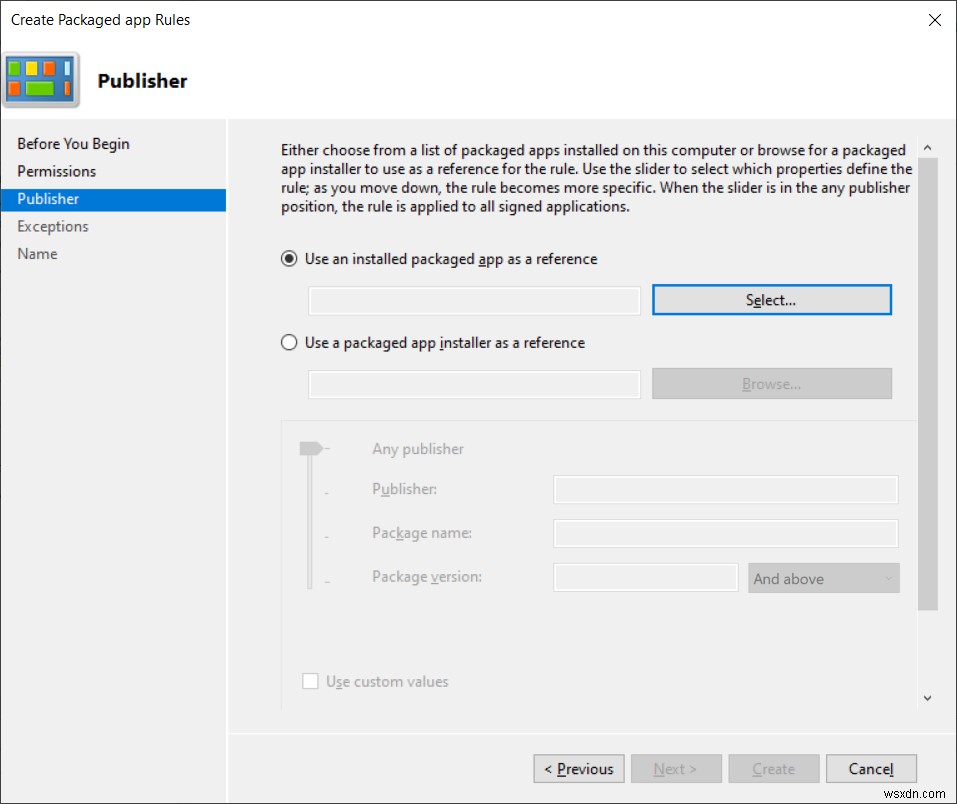957x804 pixels.
Task: Go to the "Name" wizard step
Action: coord(37,253)
